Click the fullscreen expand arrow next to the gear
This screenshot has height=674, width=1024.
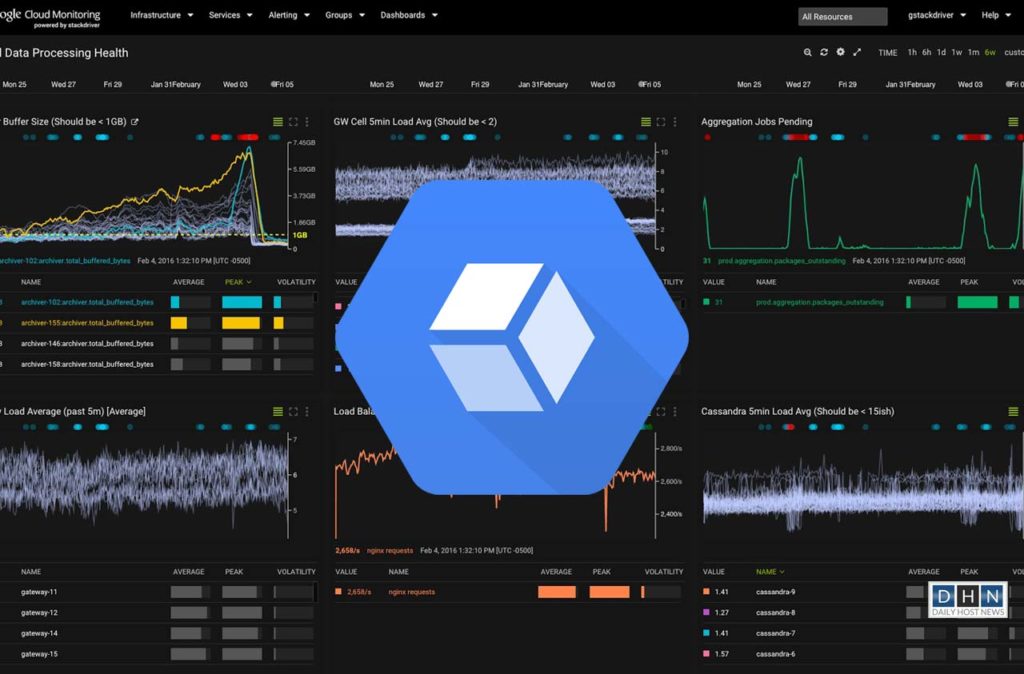click(857, 52)
